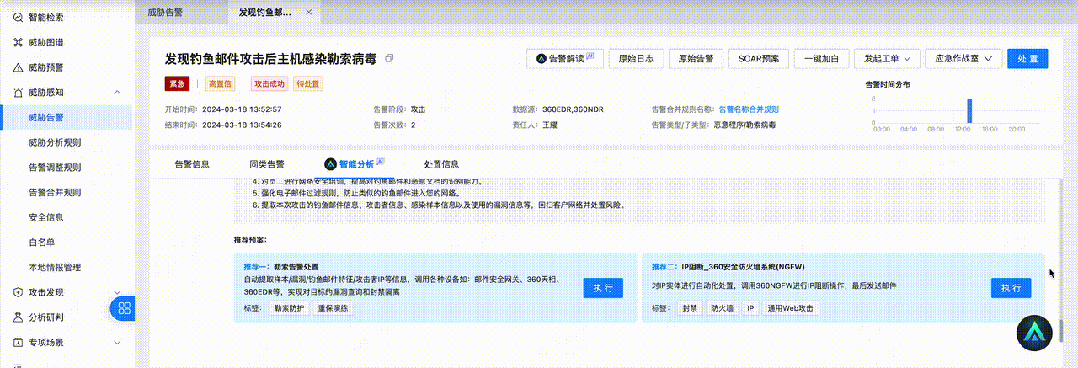Open the 应急作战室 dropdown
The height and width of the screenshot is (368, 1078).
tap(963, 58)
